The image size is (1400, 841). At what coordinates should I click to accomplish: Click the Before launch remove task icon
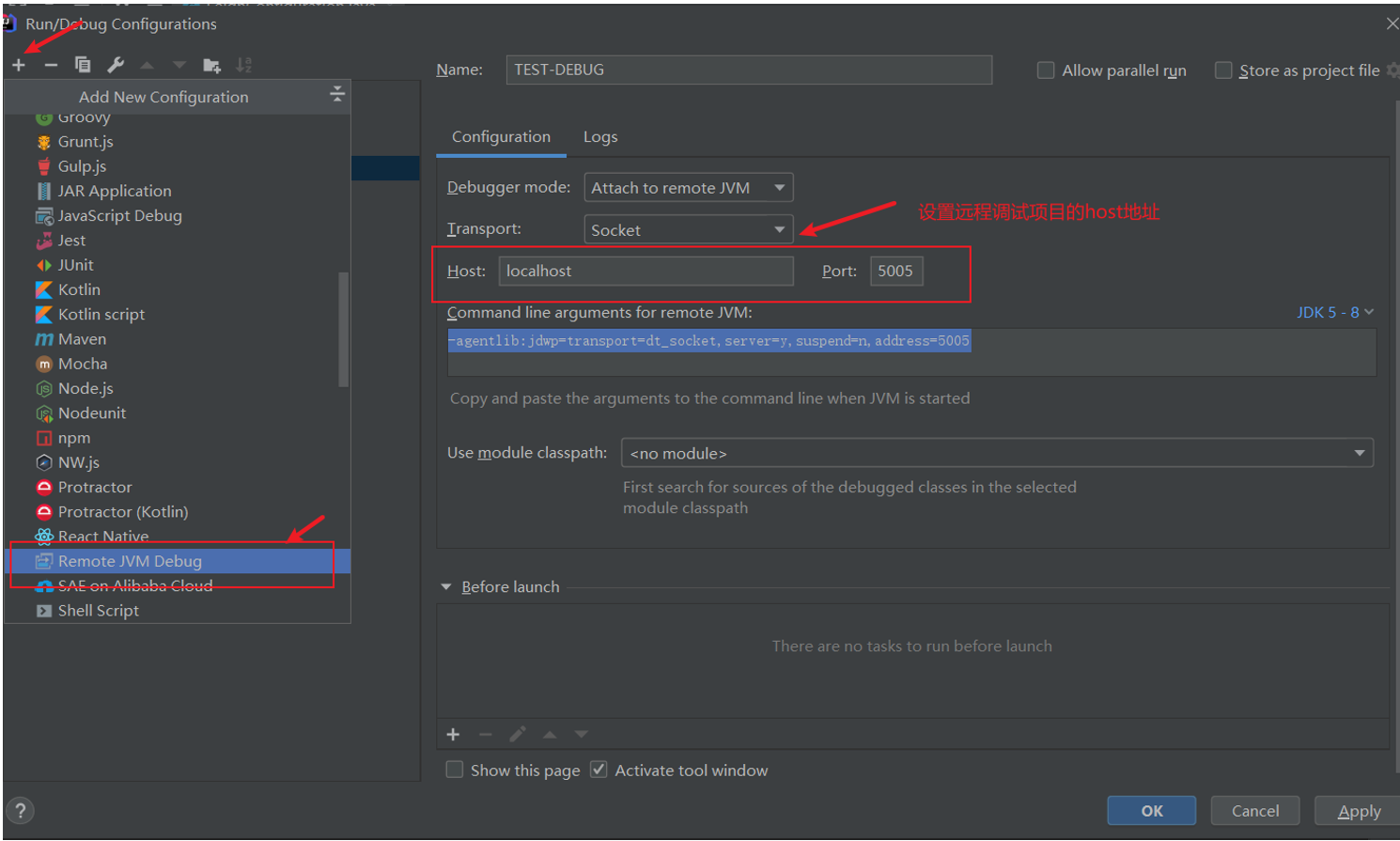pyautogui.click(x=485, y=734)
